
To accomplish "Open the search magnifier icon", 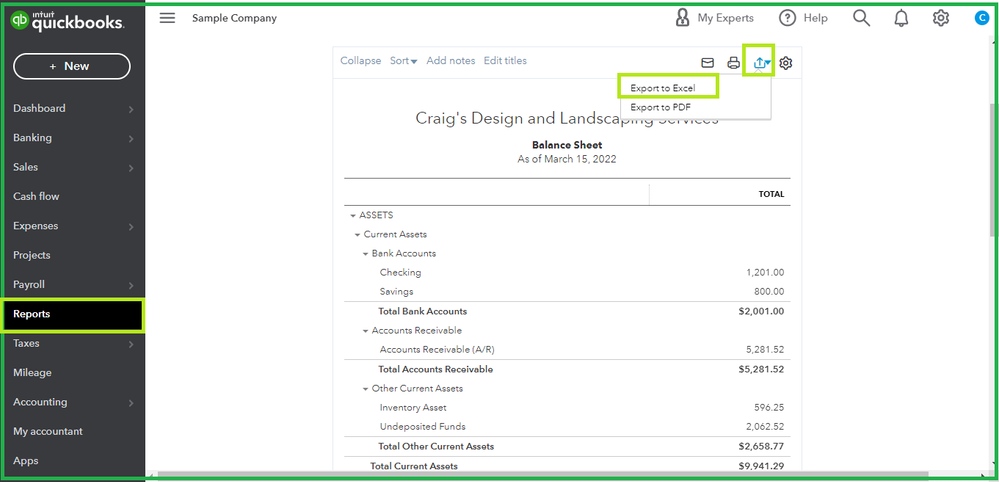I will click(x=861, y=18).
